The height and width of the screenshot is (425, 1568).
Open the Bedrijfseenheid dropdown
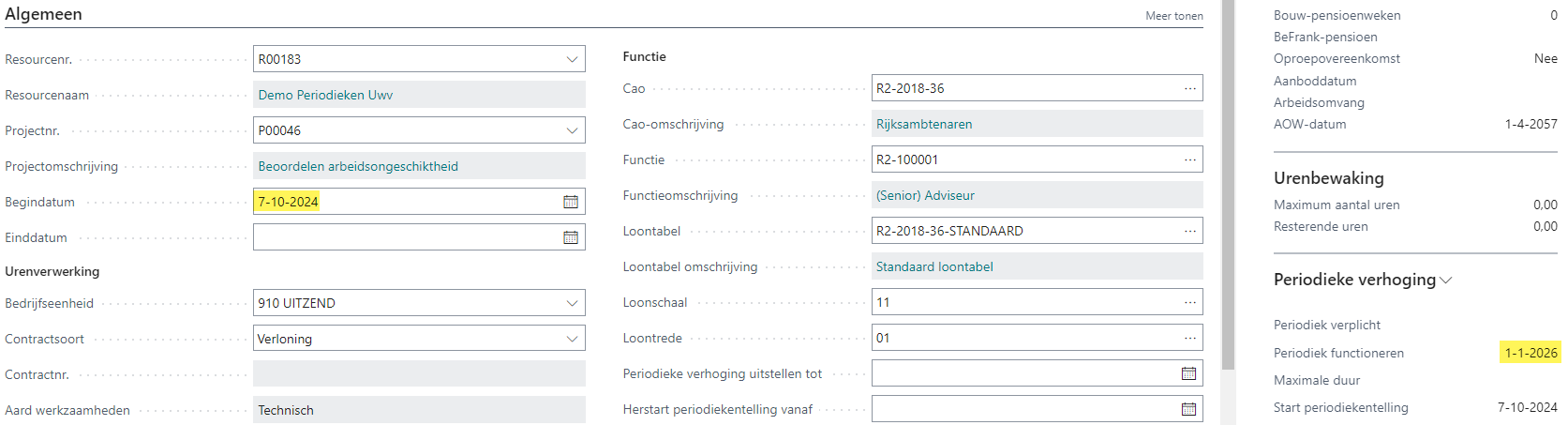pos(572,303)
